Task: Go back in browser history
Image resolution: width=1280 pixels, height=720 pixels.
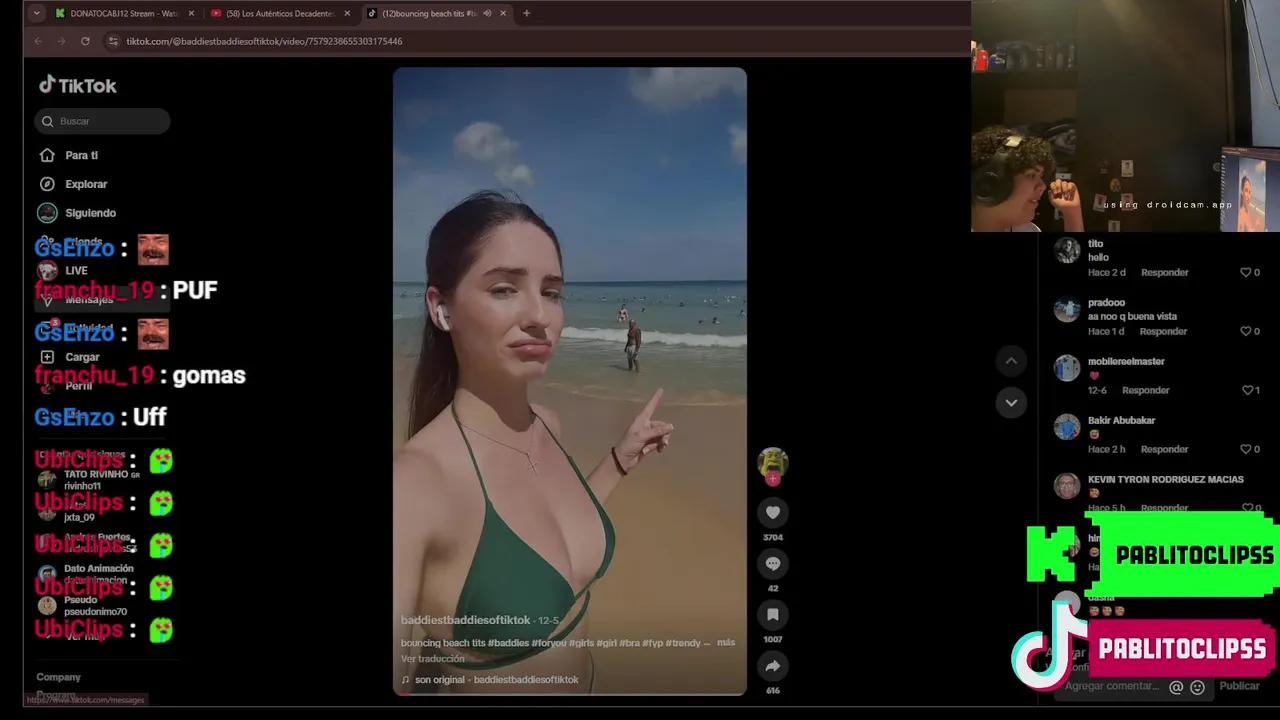Action: (x=38, y=41)
